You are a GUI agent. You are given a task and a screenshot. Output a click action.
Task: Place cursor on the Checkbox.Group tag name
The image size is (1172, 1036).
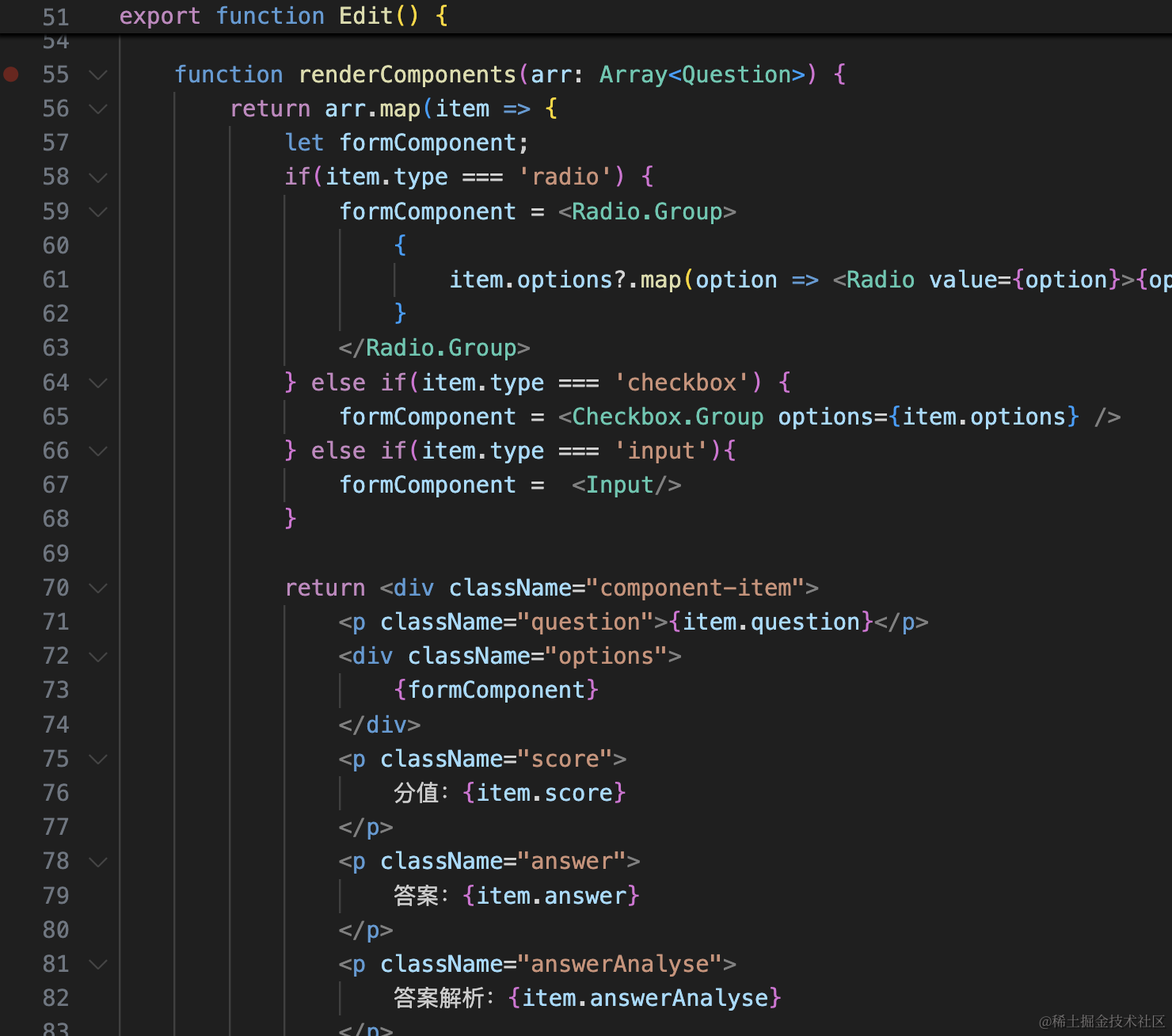(667, 417)
